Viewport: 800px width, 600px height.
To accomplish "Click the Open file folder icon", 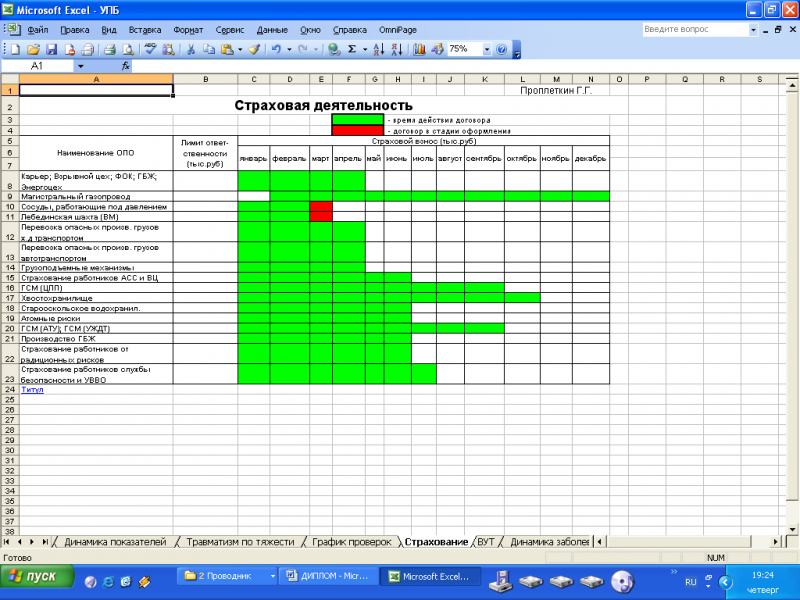I will pyautogui.click(x=33, y=49).
